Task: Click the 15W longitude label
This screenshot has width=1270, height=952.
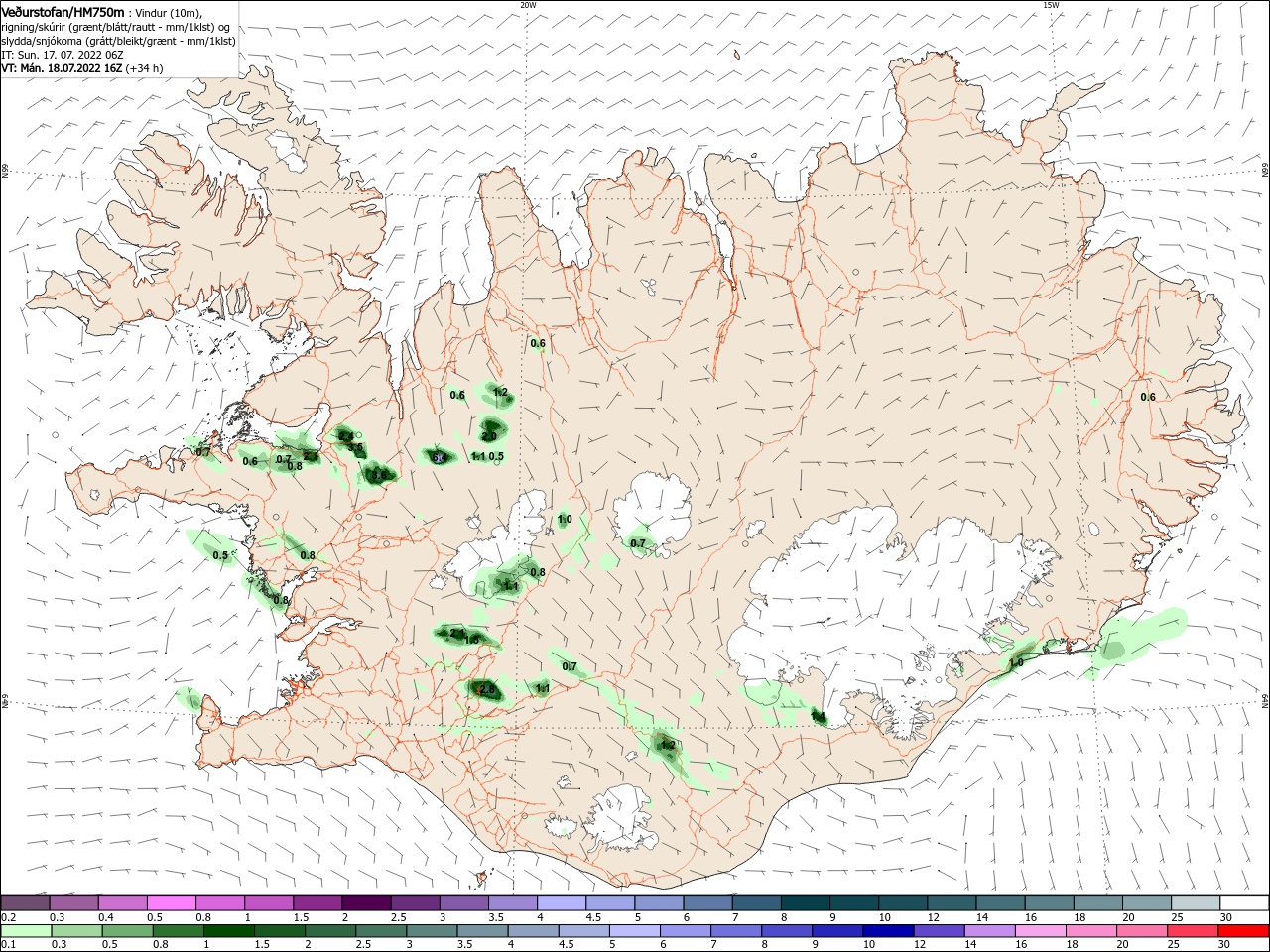Action: pos(1051,5)
